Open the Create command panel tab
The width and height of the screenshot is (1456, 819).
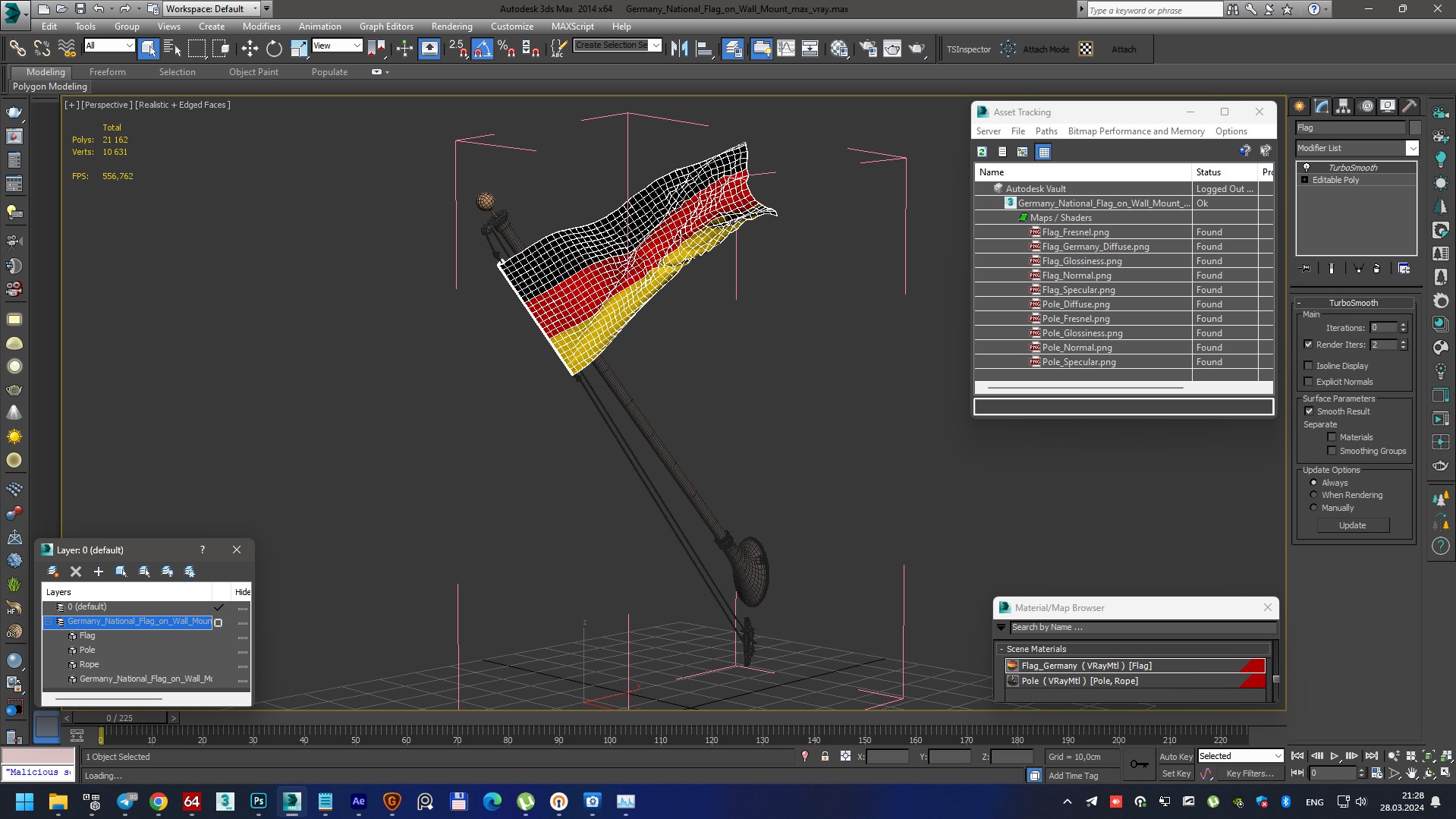pyautogui.click(x=1300, y=106)
